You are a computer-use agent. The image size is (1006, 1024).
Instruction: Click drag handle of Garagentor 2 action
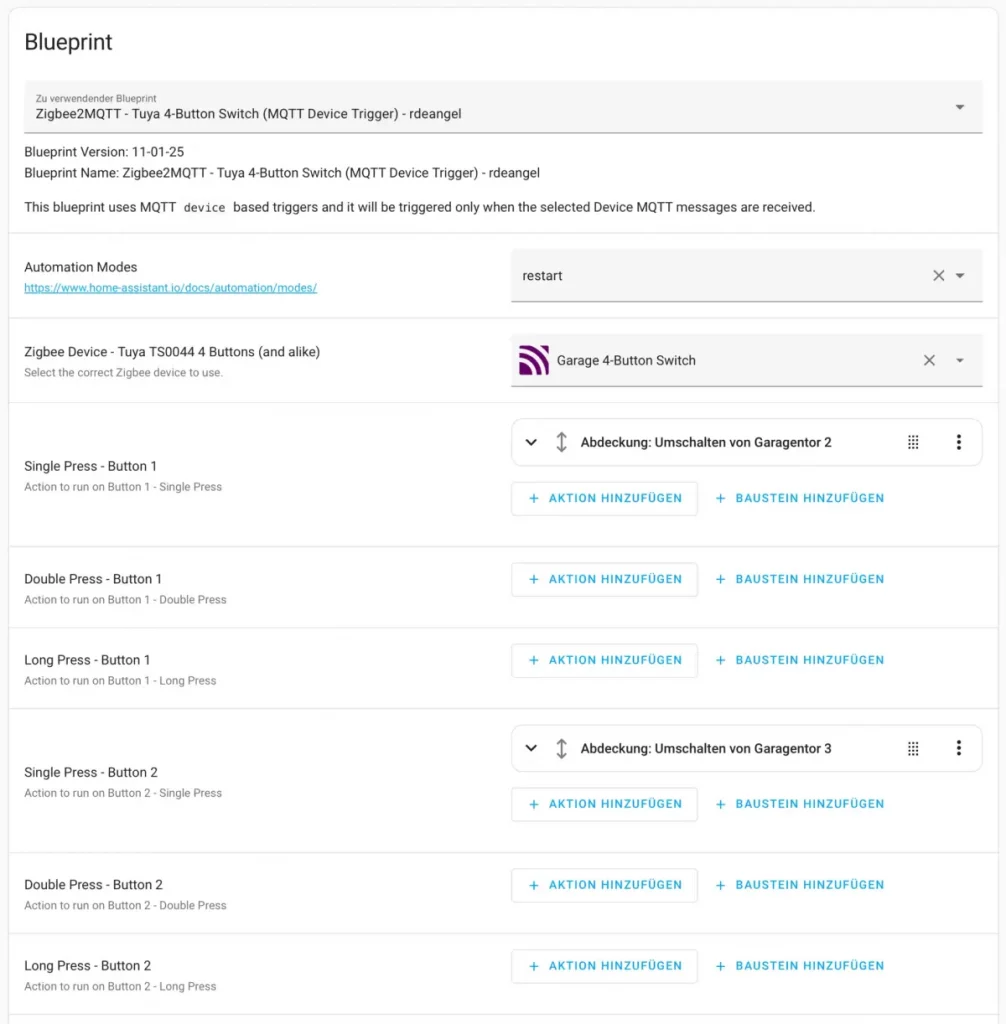coord(913,442)
